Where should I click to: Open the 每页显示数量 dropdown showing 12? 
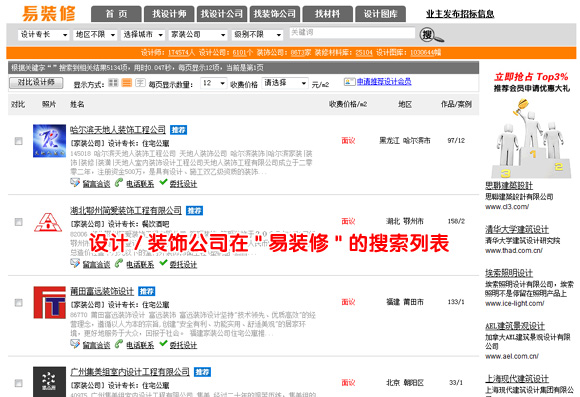click(213, 83)
